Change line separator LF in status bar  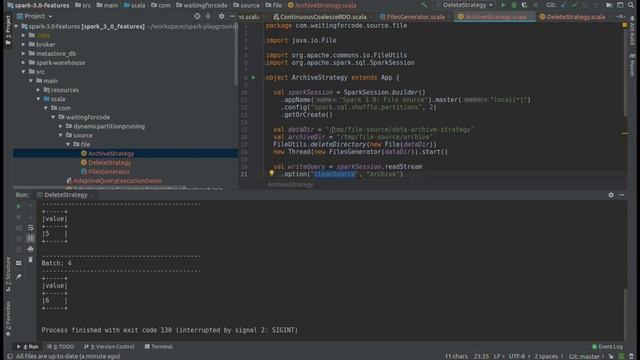pyautogui.click(x=498, y=356)
